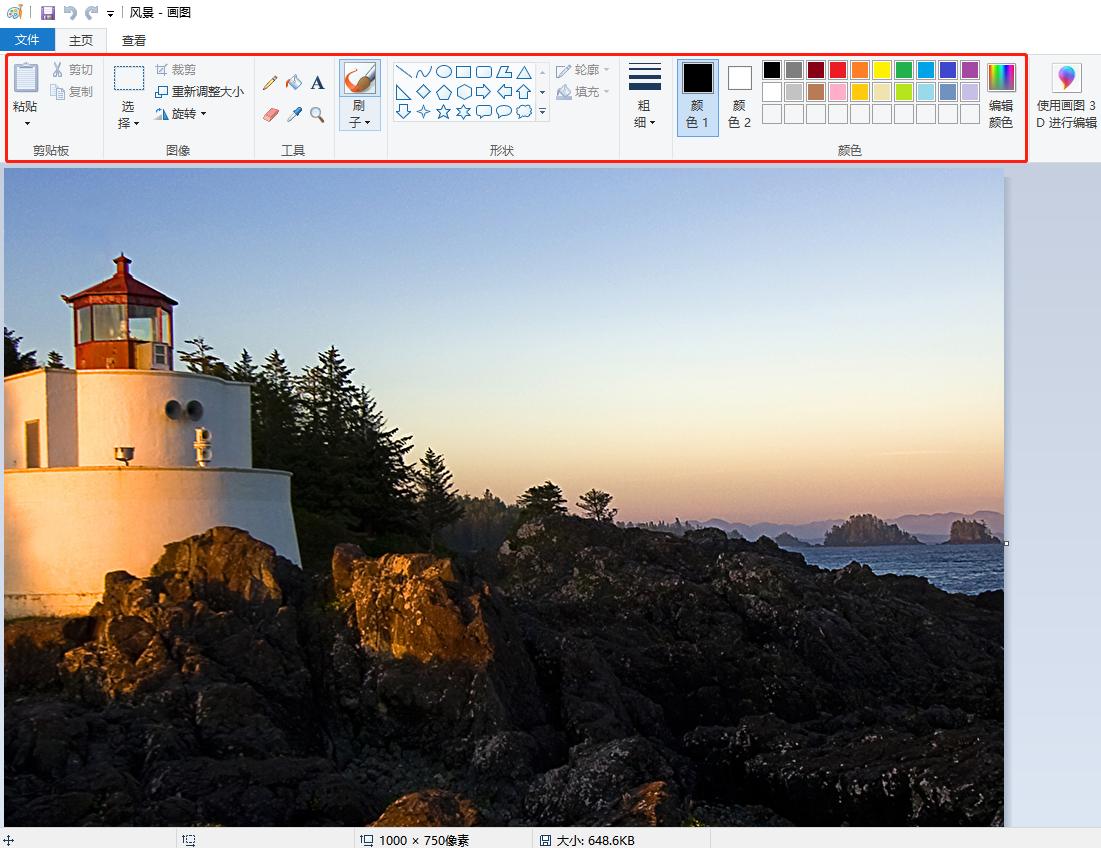Choose the five-point star shape

click(443, 112)
